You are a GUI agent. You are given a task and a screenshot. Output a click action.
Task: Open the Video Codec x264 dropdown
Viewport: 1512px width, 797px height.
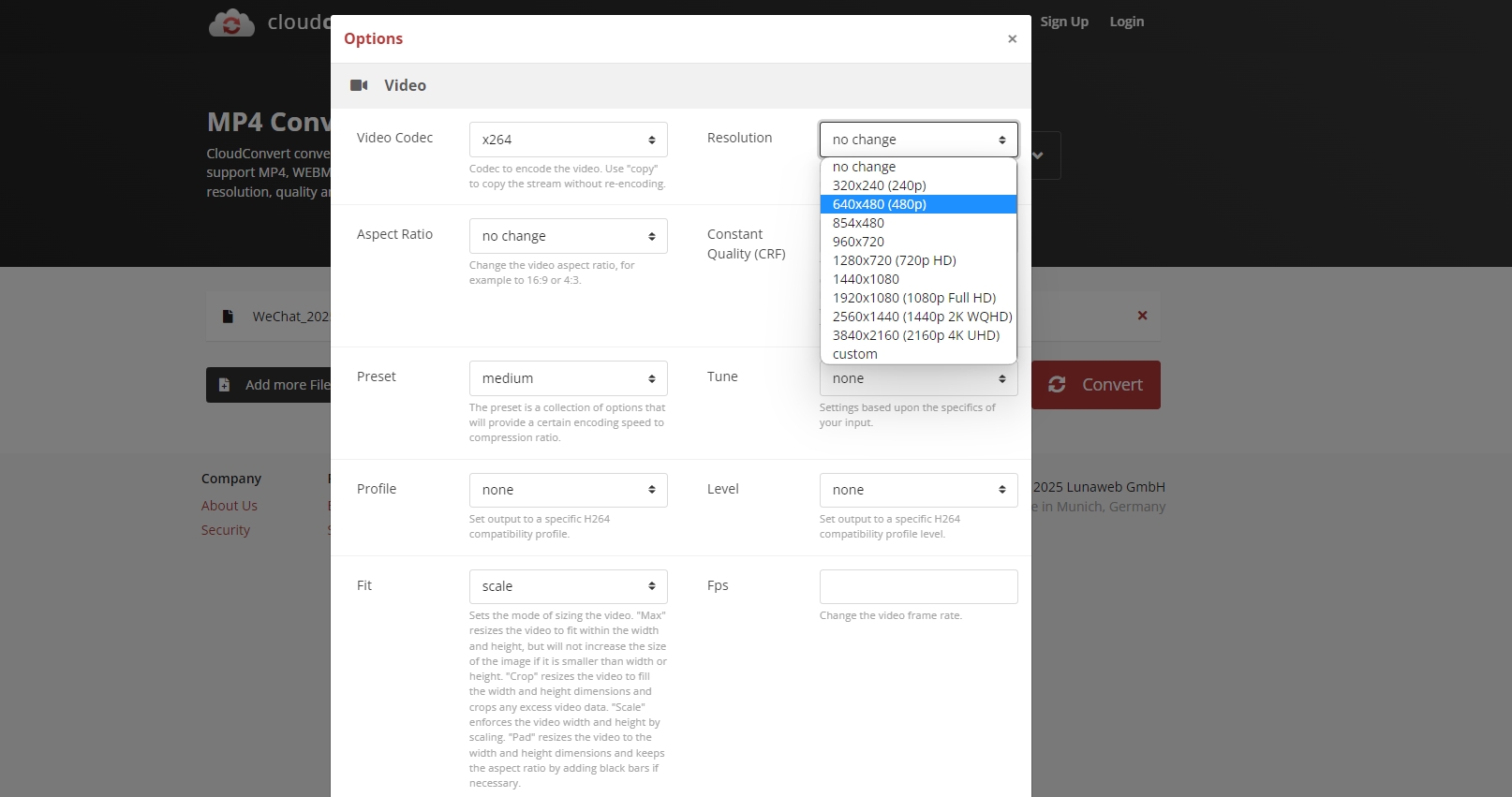coord(569,140)
